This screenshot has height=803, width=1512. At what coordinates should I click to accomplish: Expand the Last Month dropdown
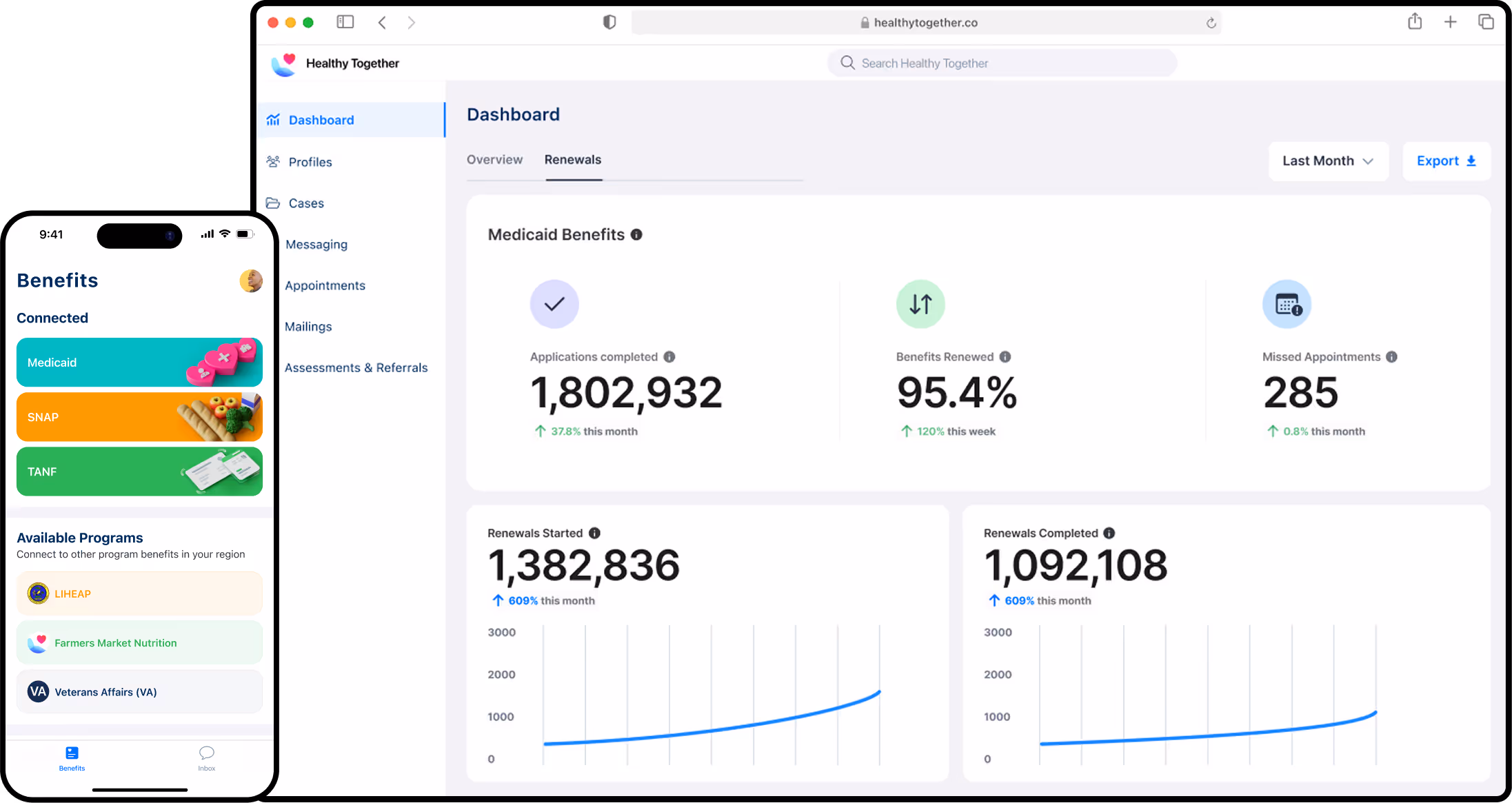(1328, 161)
